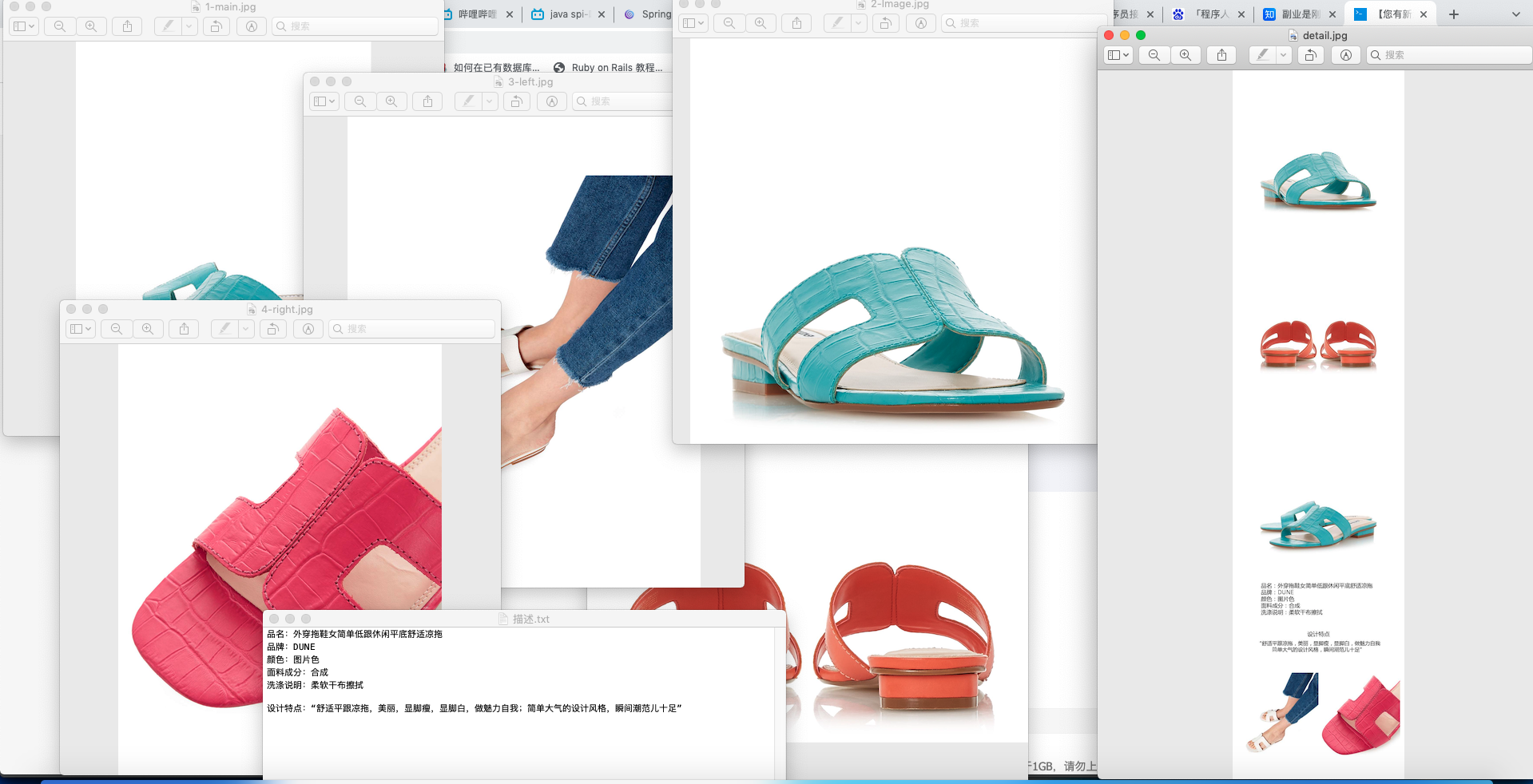Open sidebar view menu in 1-main.jpg window
This screenshot has height=784, width=1533.
23,26
